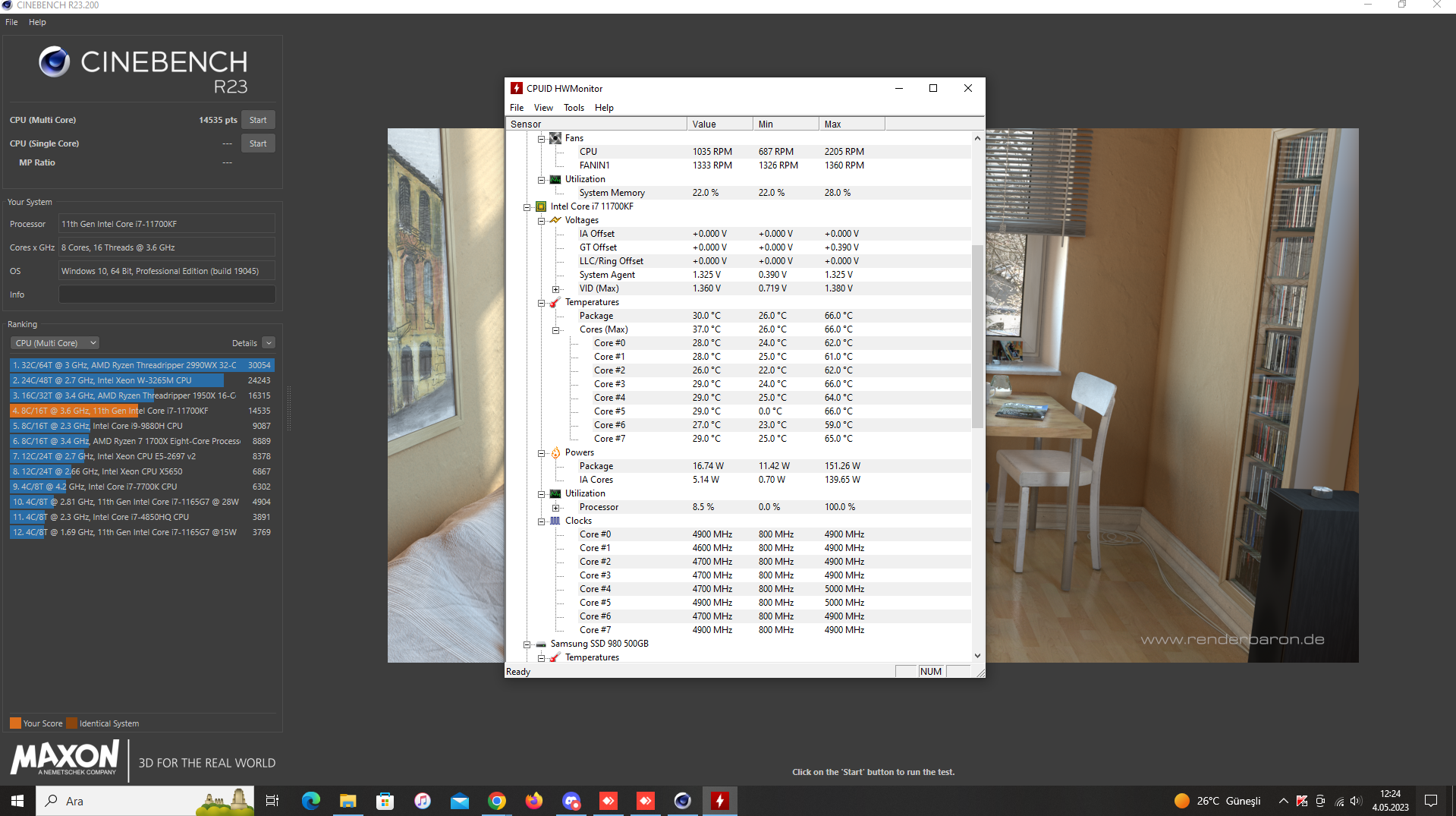Click the HWMonitor scroll down arrow
Image resolution: width=1456 pixels, height=816 pixels.
pyautogui.click(x=977, y=656)
